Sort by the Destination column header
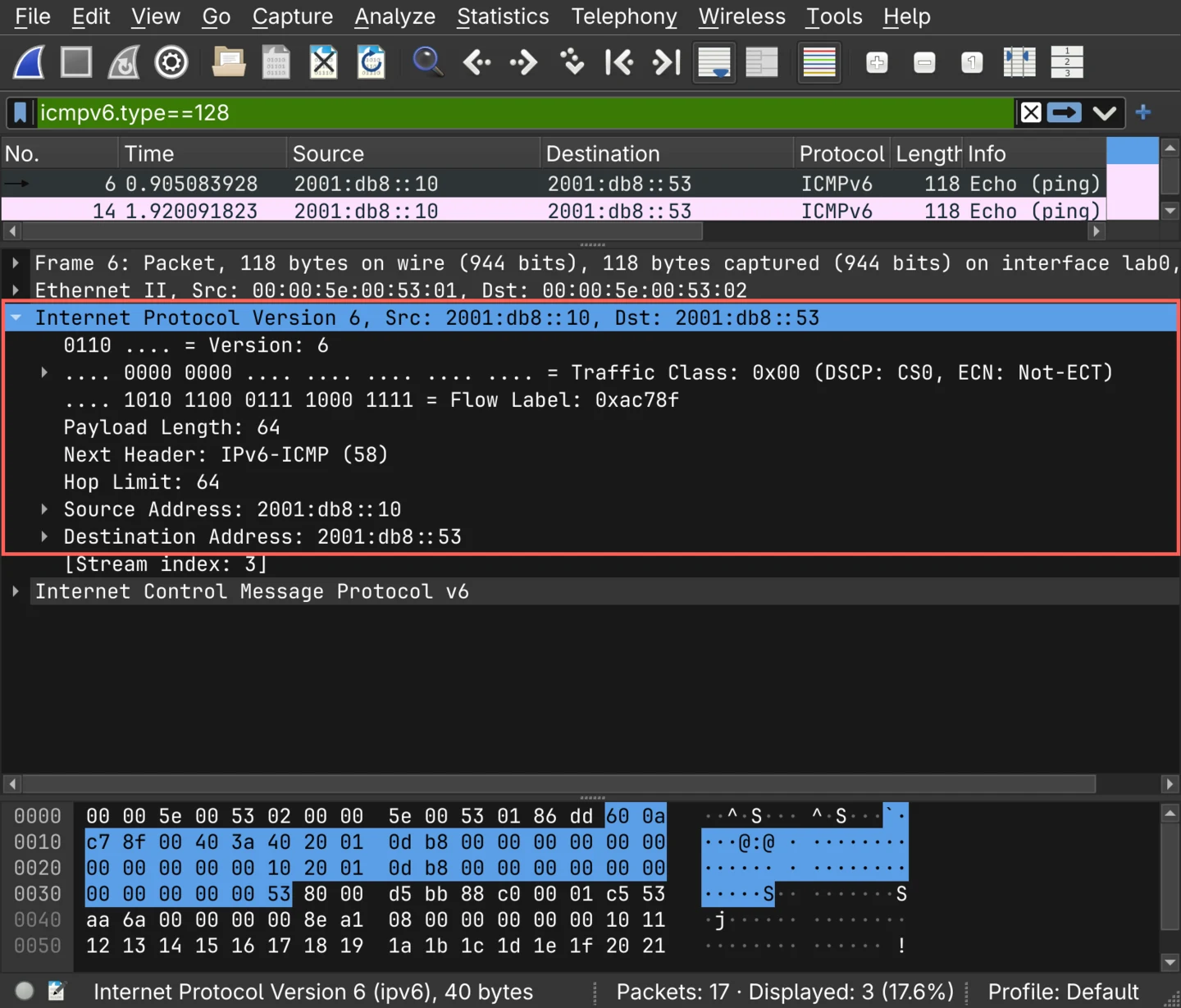 click(x=667, y=153)
